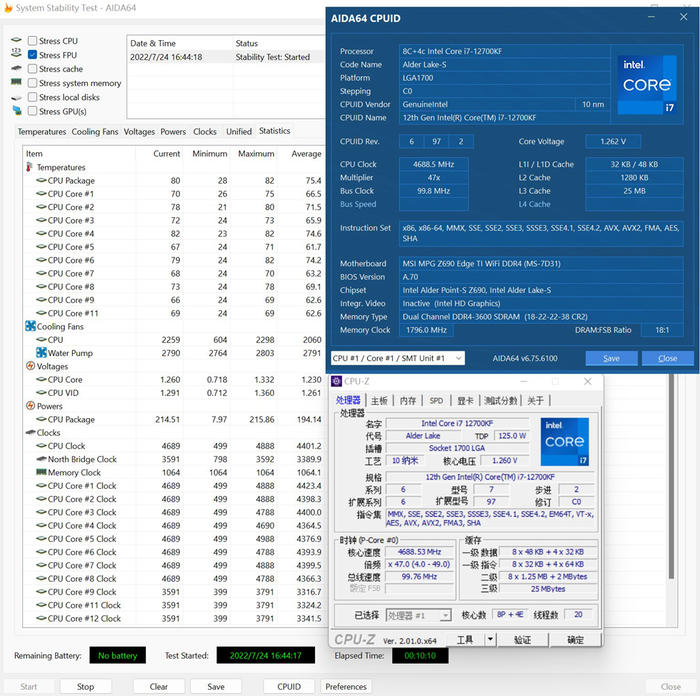Click the CPU Package temperature row icon

click(x=41, y=180)
